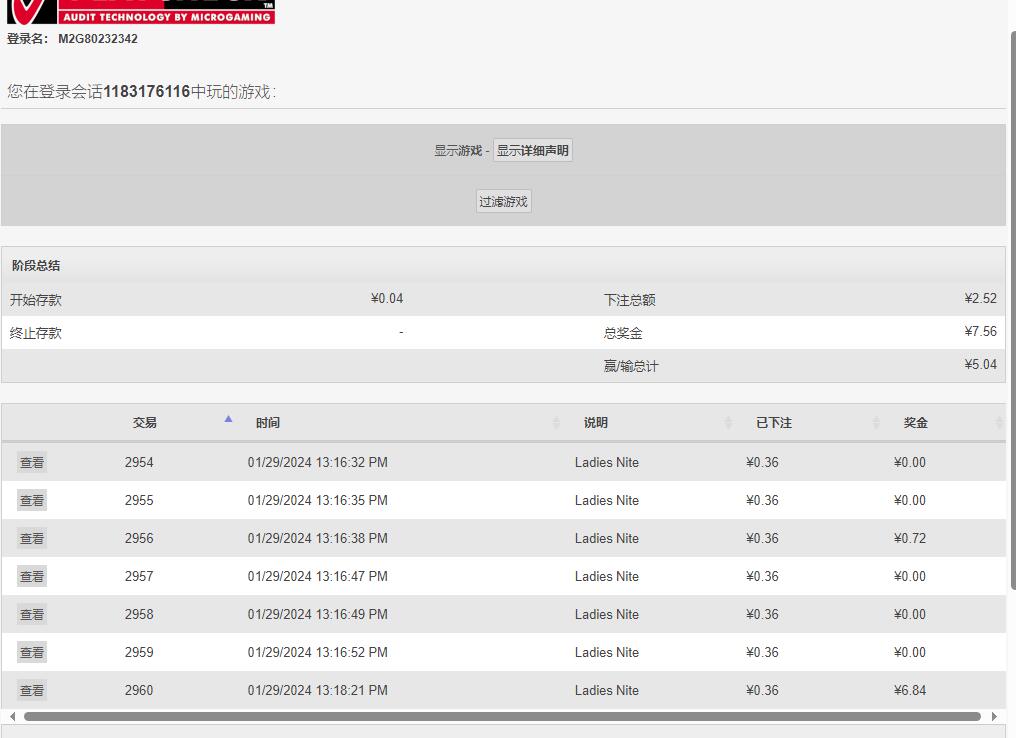
Task: Click the Microgaming audit technology logo
Action: (141, 12)
